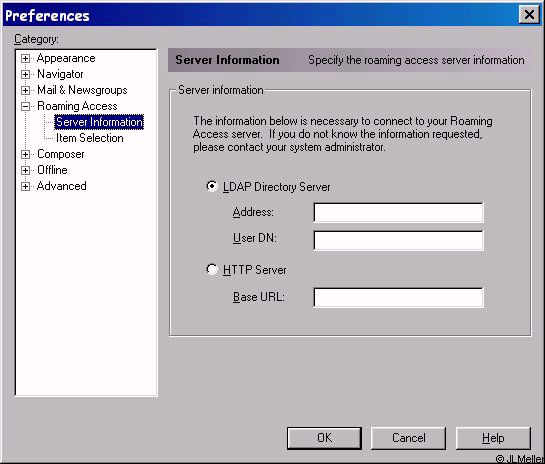This screenshot has height=464, width=545.
Task: Expand Mail & Newsgroups tree node
Action: (25, 90)
